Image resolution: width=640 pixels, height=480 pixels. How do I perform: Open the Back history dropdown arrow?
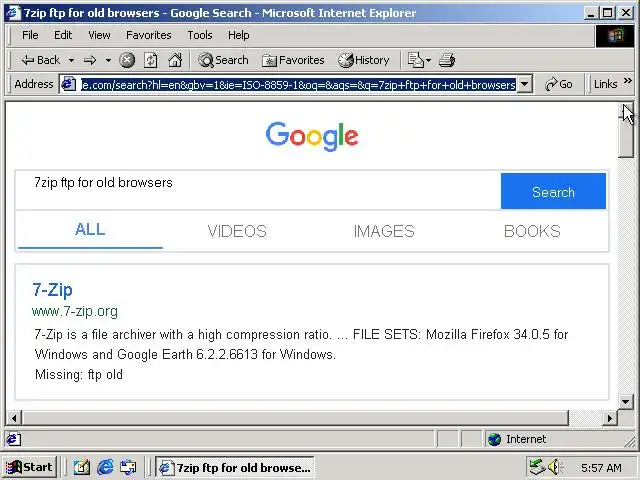pyautogui.click(x=71, y=60)
